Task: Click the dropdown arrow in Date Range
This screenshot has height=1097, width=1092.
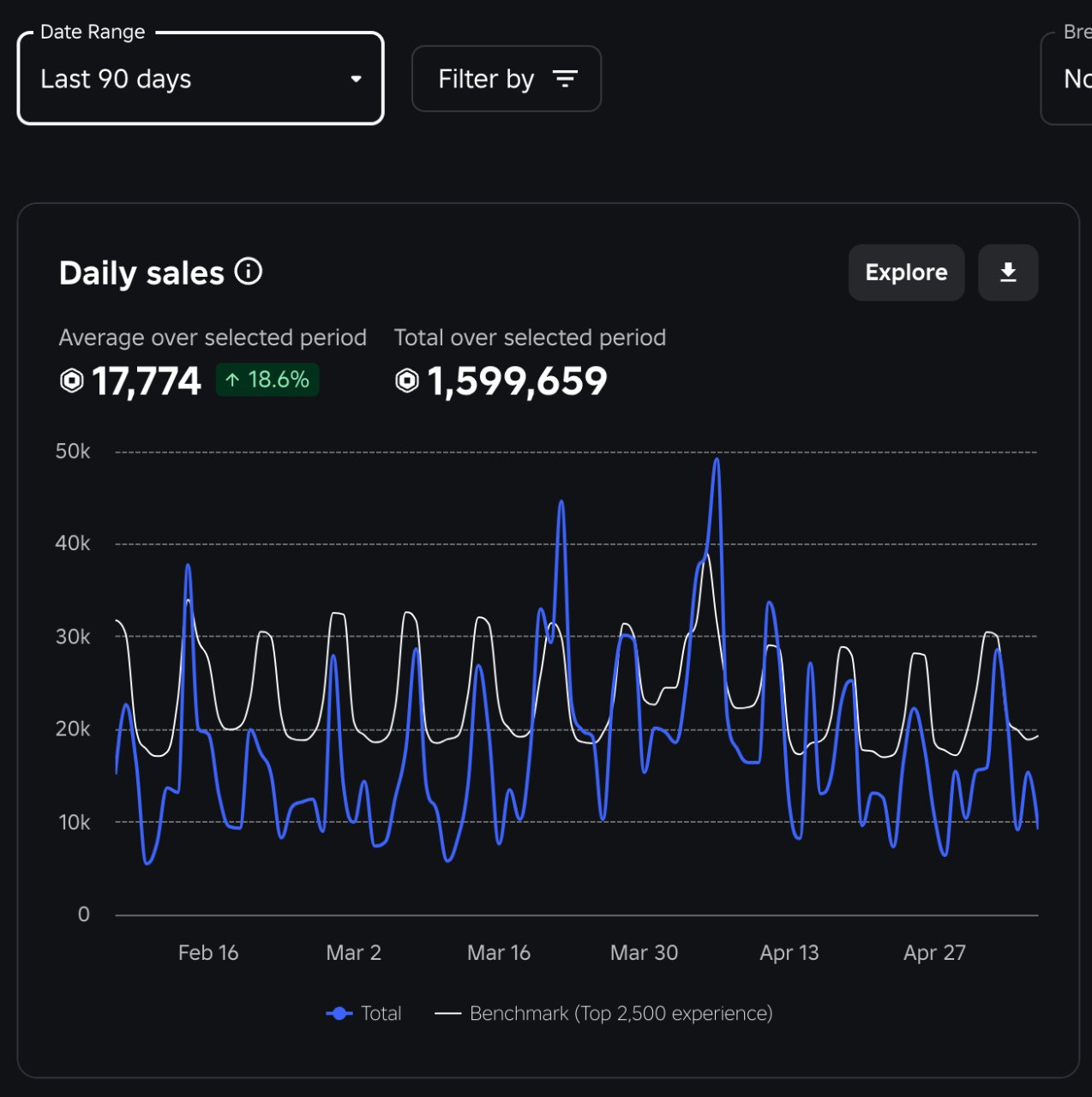Action: 356,79
